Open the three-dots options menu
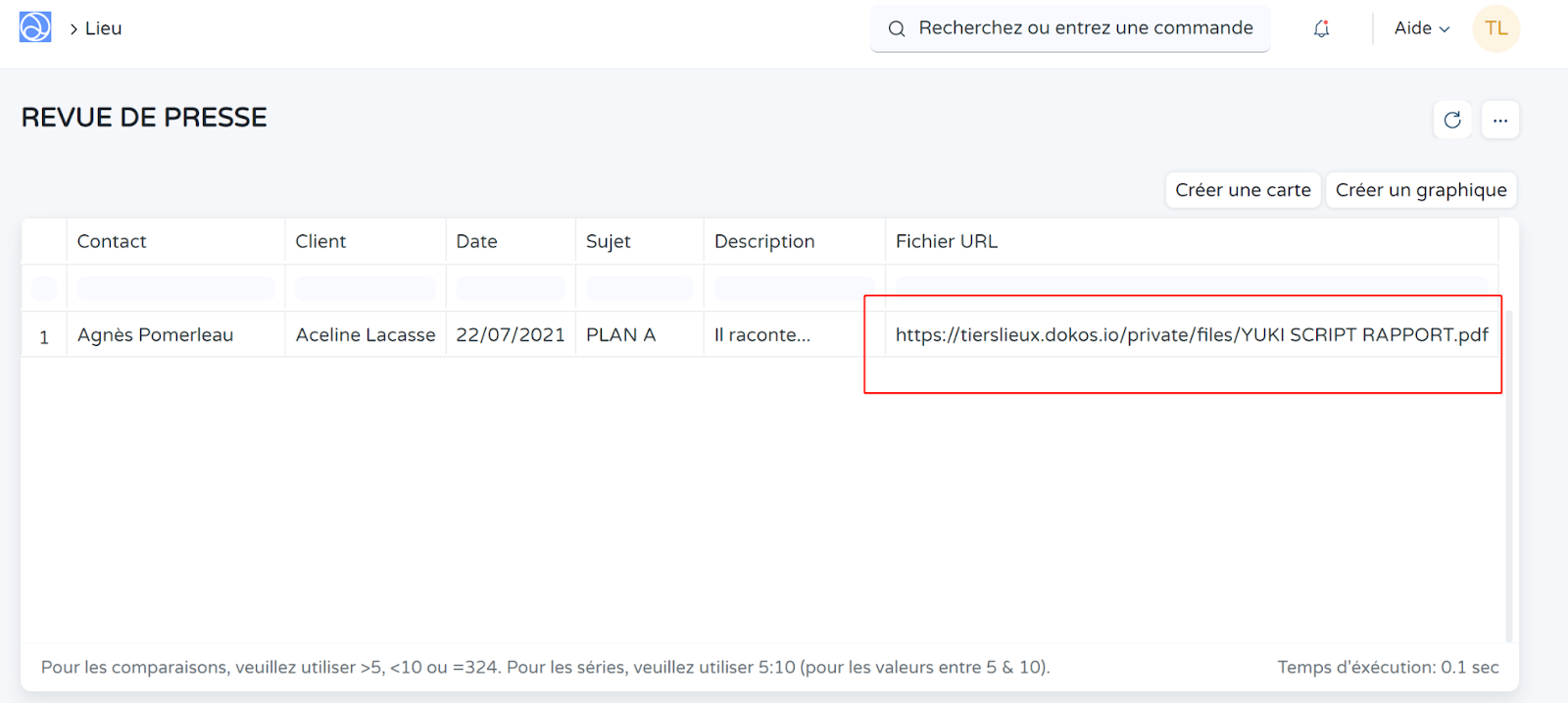 (1499, 120)
